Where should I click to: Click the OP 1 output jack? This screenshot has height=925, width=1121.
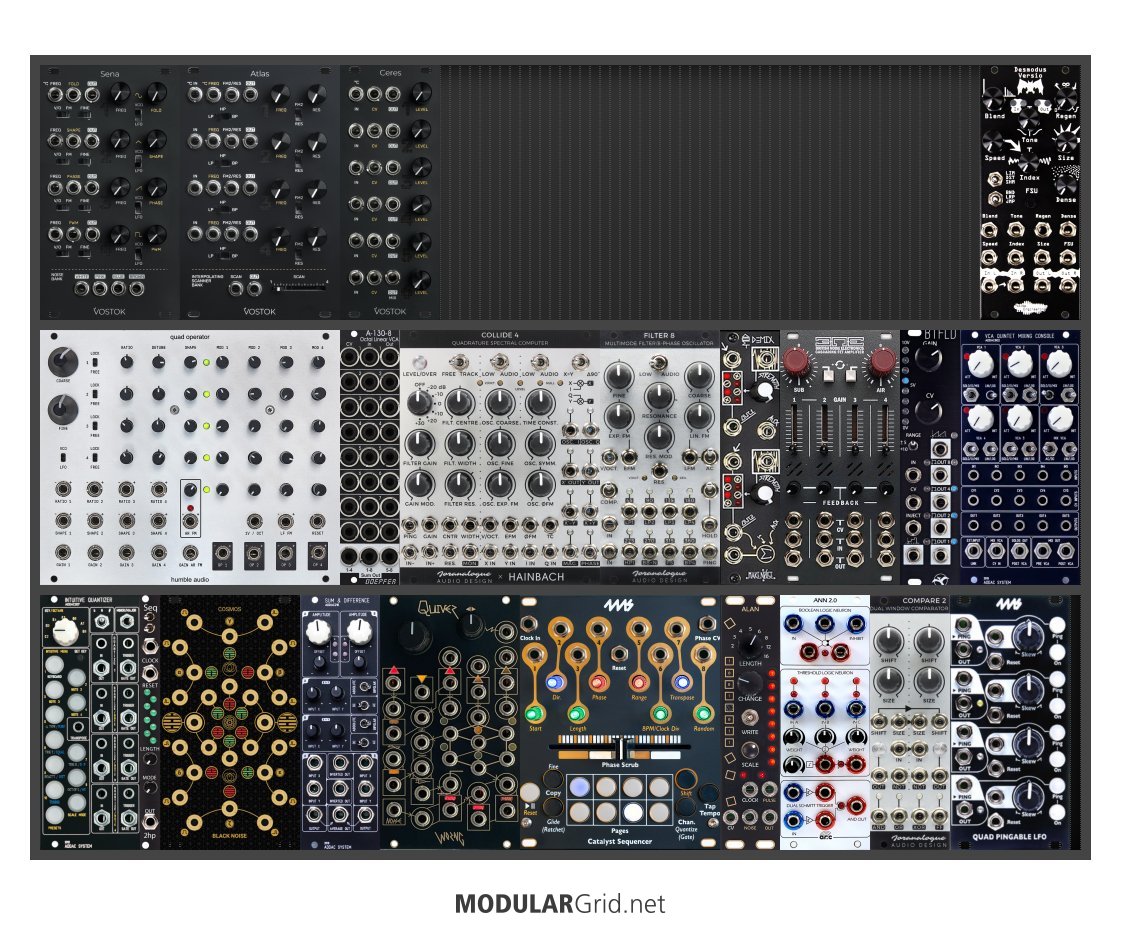[x=222, y=554]
